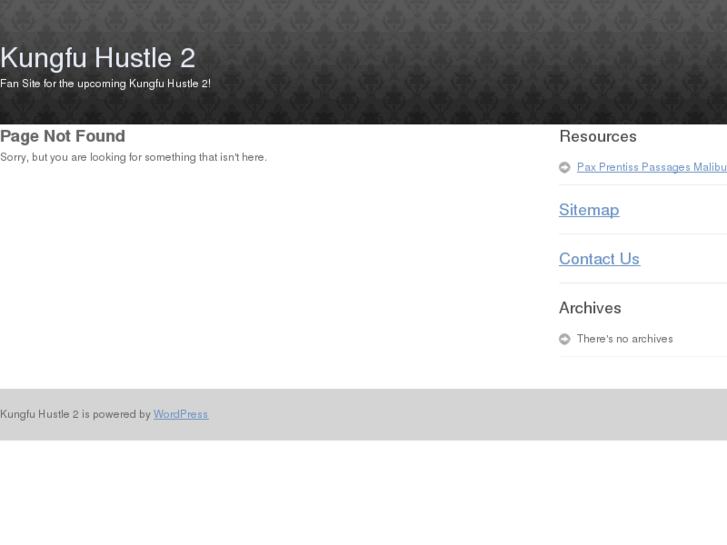The image size is (727, 545).
Task: Click the 'Fan Site for the upcoming' tagline
Action: (x=105, y=83)
